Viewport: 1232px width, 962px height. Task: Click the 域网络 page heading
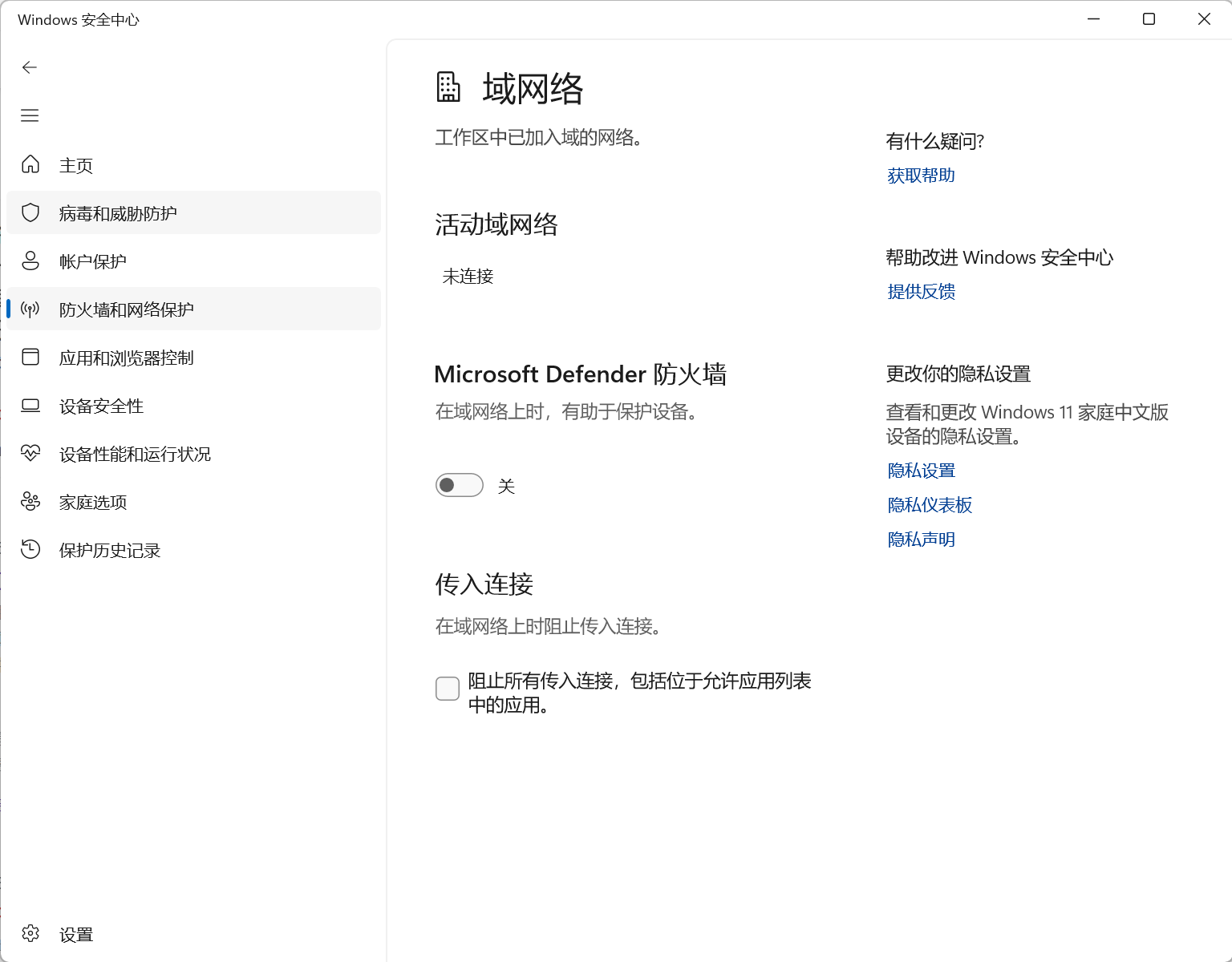point(533,88)
